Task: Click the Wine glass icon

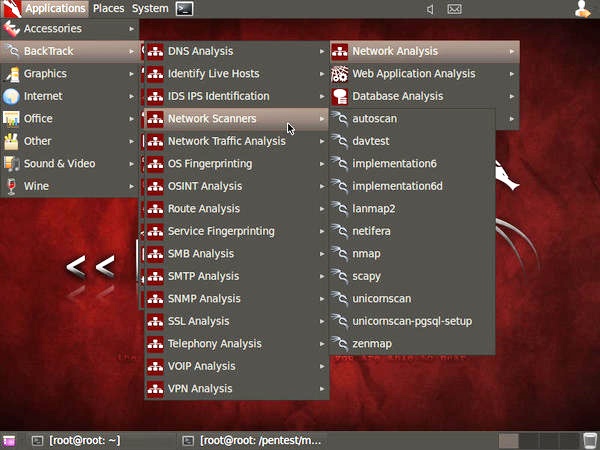Action: click(x=11, y=187)
